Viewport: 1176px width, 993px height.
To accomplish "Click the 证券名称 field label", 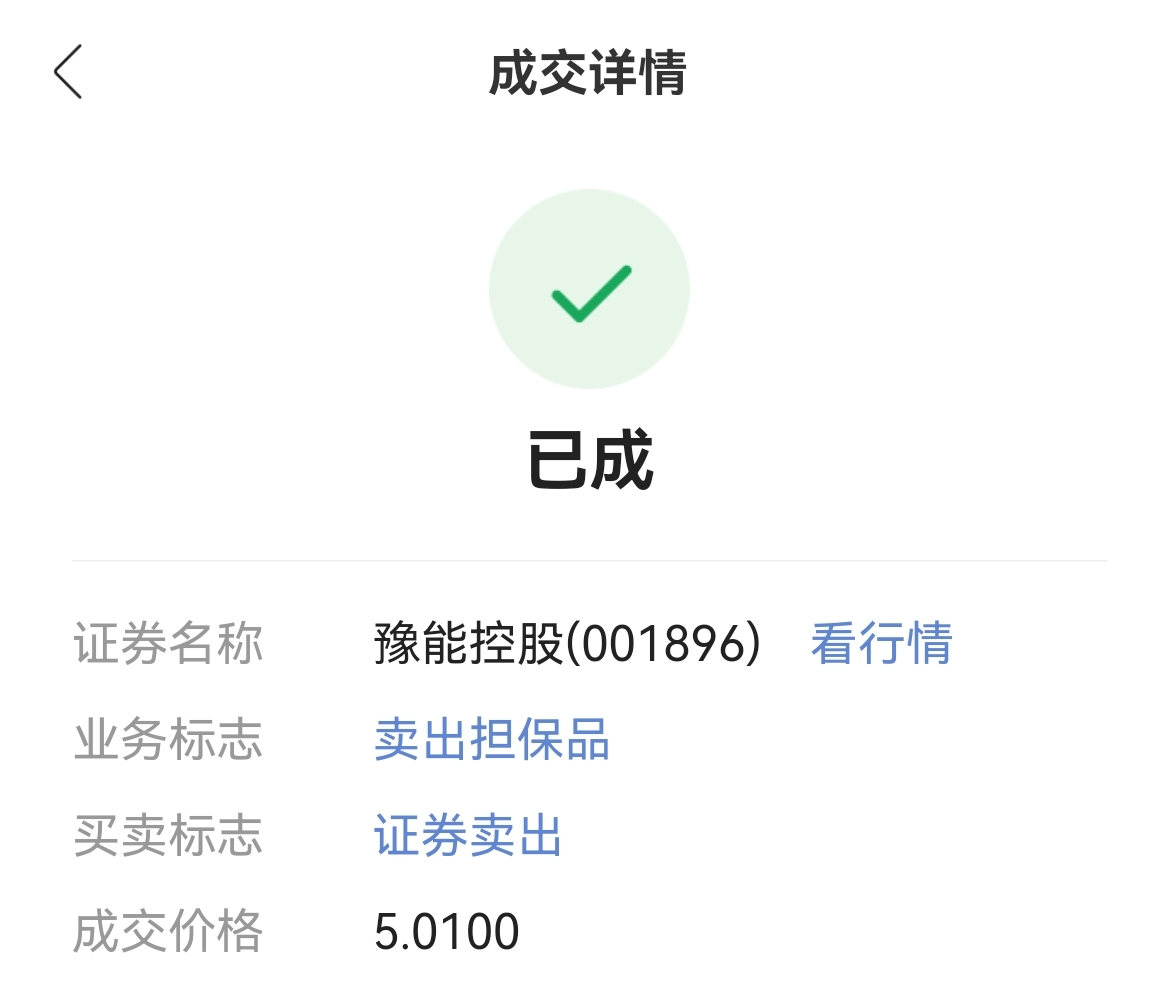I will (x=168, y=643).
